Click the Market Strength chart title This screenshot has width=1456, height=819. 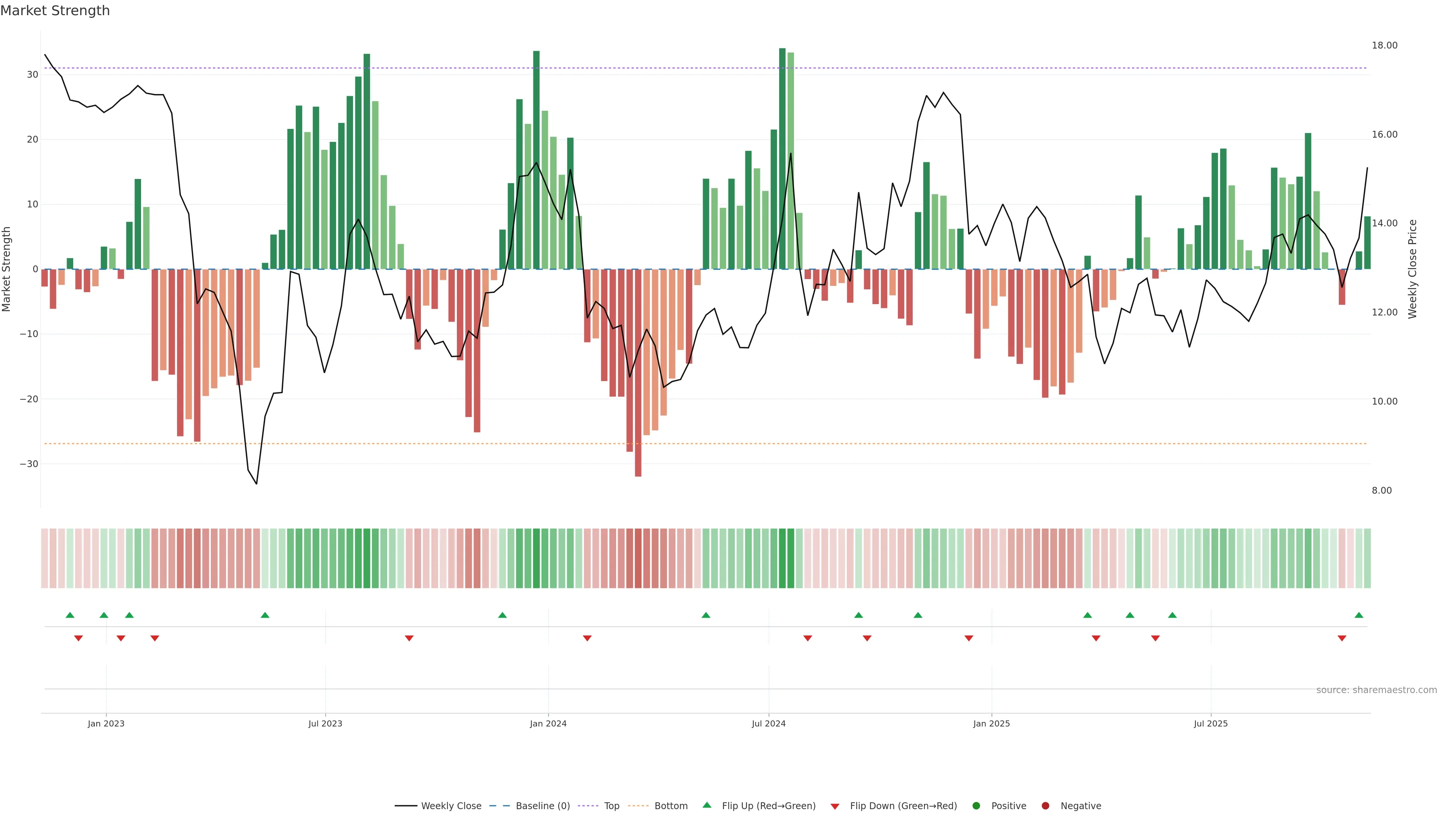55,11
